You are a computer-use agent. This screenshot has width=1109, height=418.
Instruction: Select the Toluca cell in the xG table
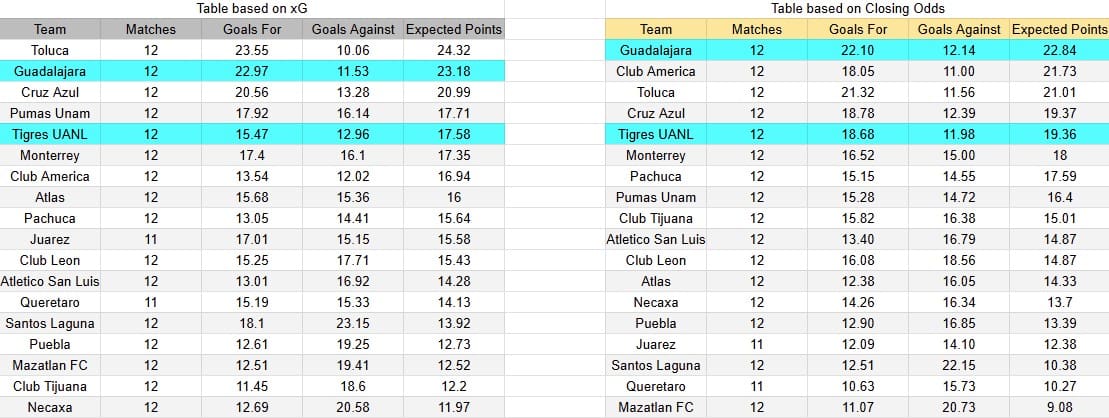50,50
